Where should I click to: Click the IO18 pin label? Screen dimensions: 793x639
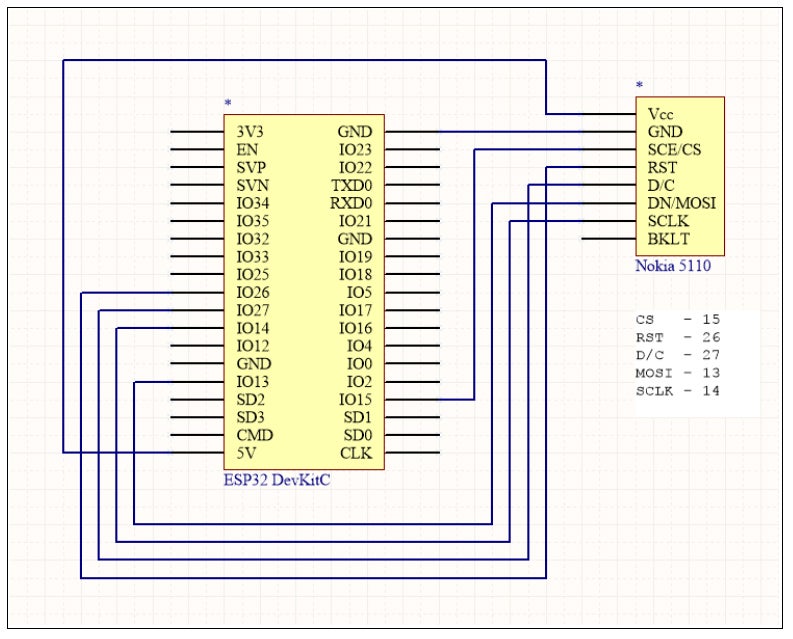click(x=356, y=275)
